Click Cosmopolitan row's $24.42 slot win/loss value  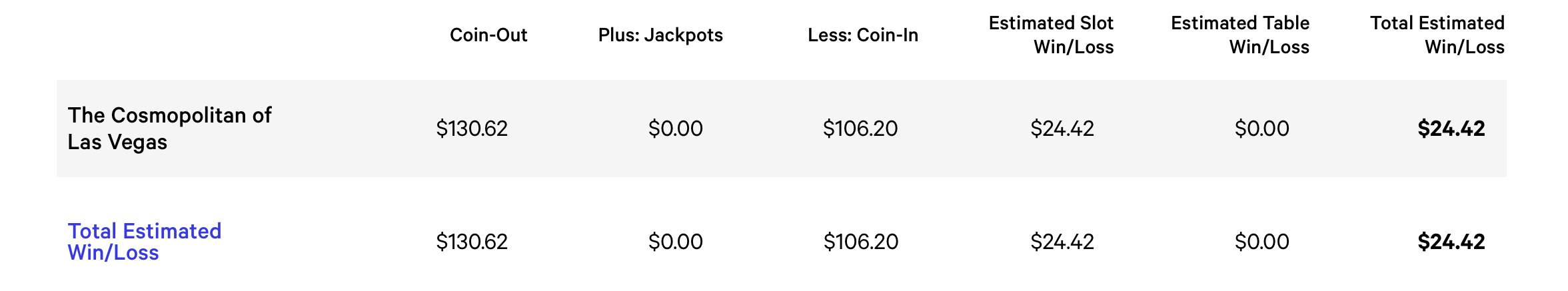pyautogui.click(x=1062, y=129)
